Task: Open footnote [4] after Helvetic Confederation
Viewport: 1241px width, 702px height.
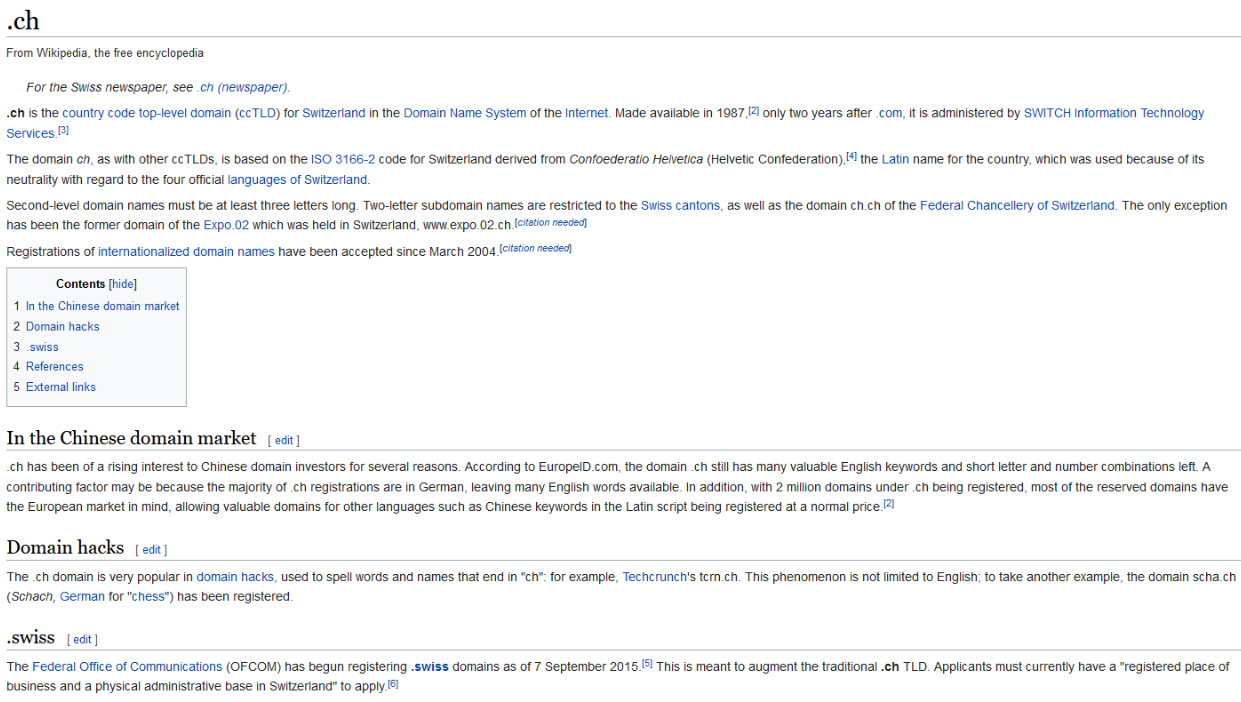Action: tap(852, 156)
